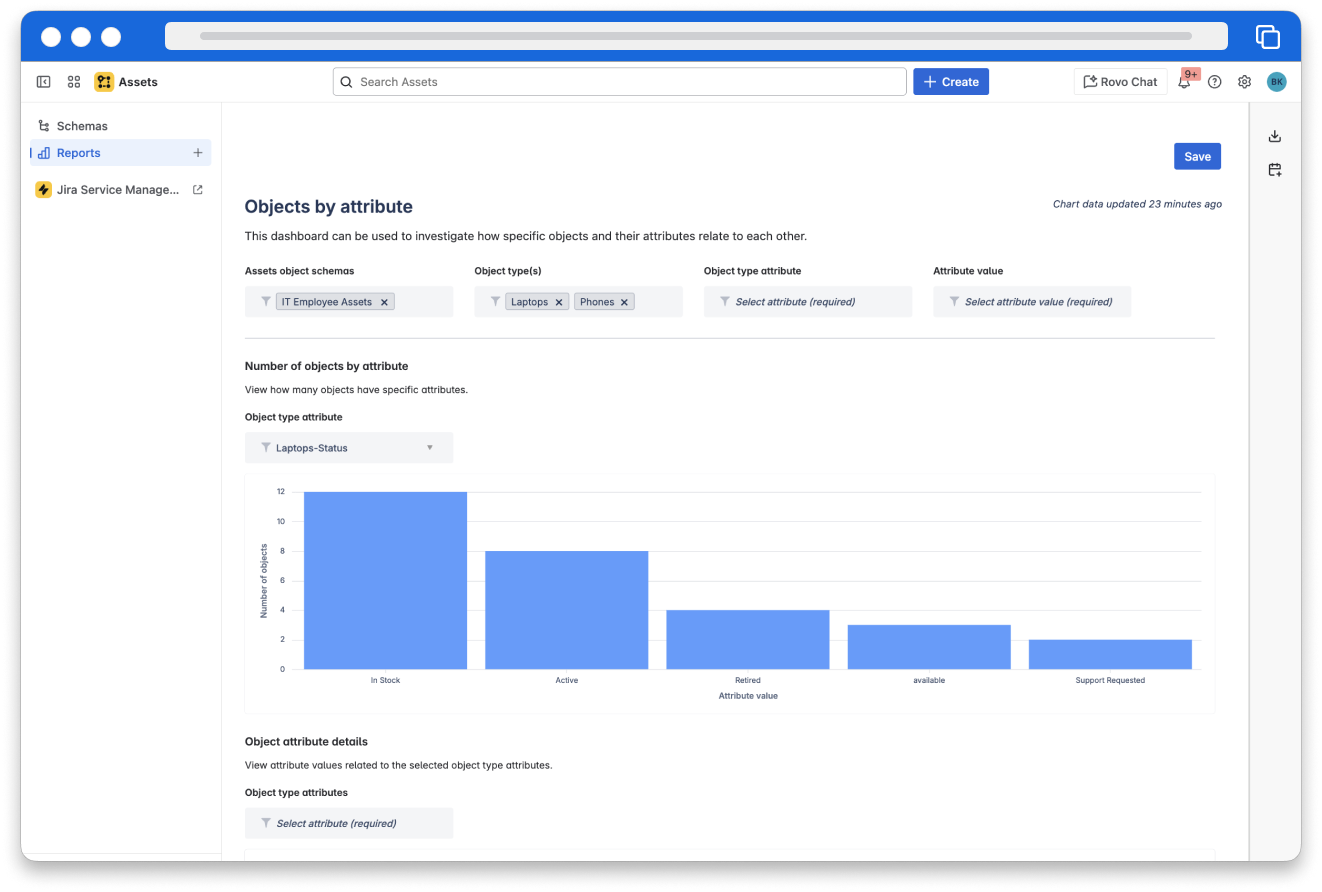The width and height of the screenshot is (1322, 892).
Task: Click the yellow Assets logo icon
Action: [104, 82]
